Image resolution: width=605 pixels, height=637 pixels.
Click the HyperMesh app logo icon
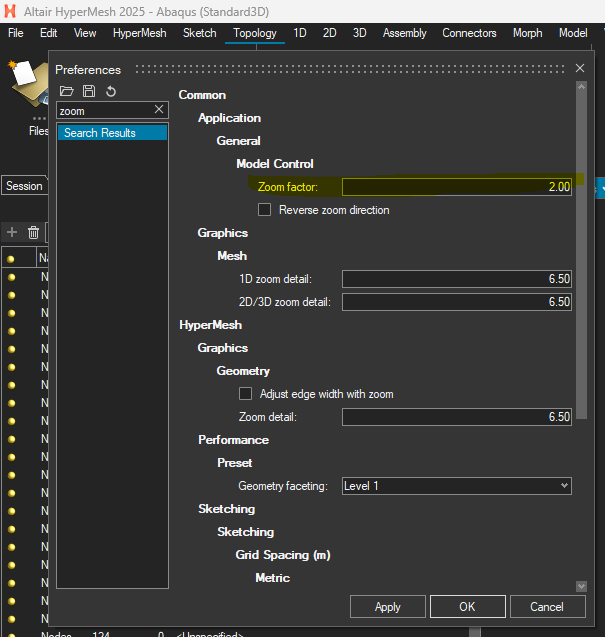tap(10, 11)
